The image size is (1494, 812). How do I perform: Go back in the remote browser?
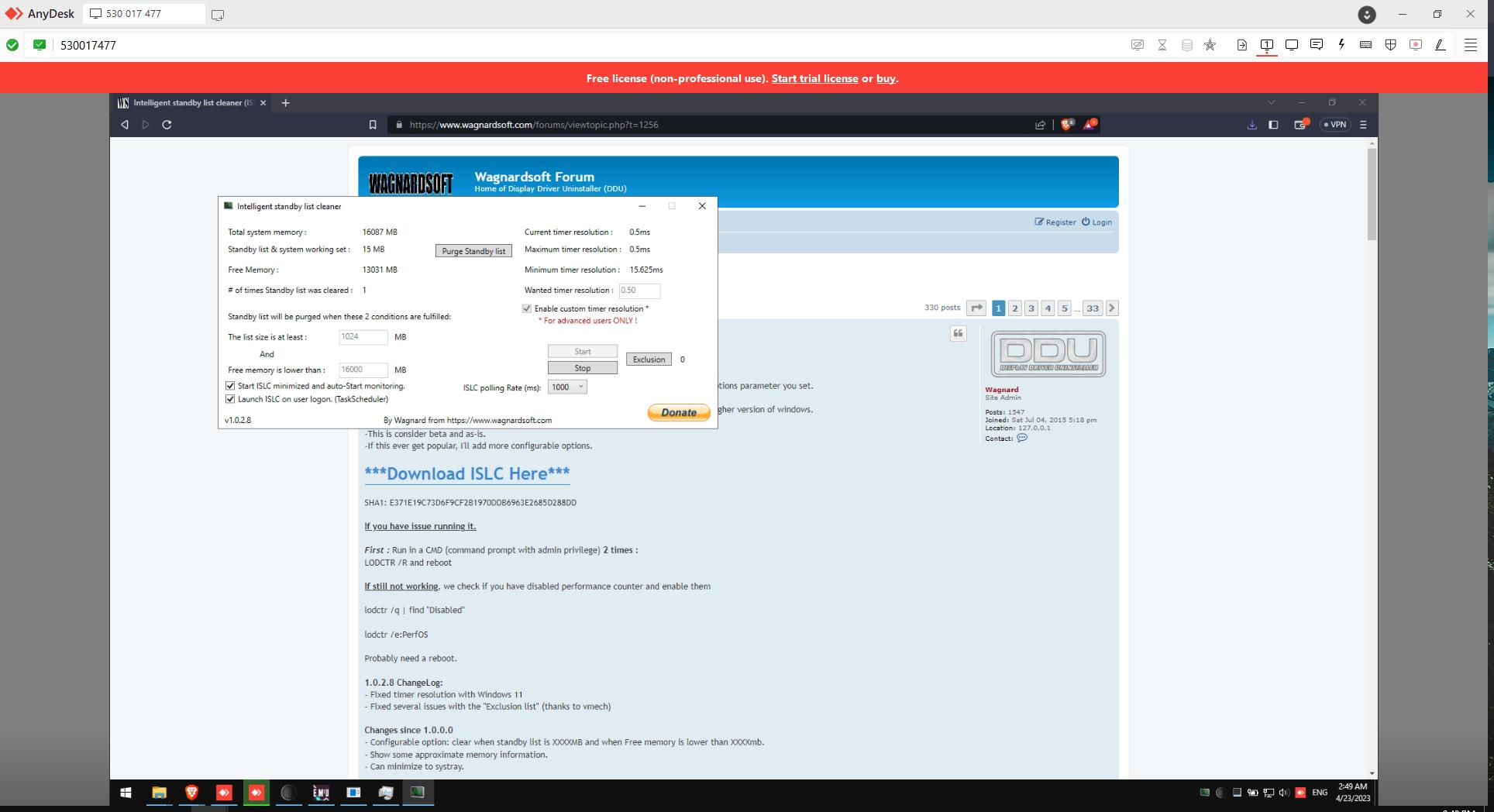pyautogui.click(x=125, y=125)
